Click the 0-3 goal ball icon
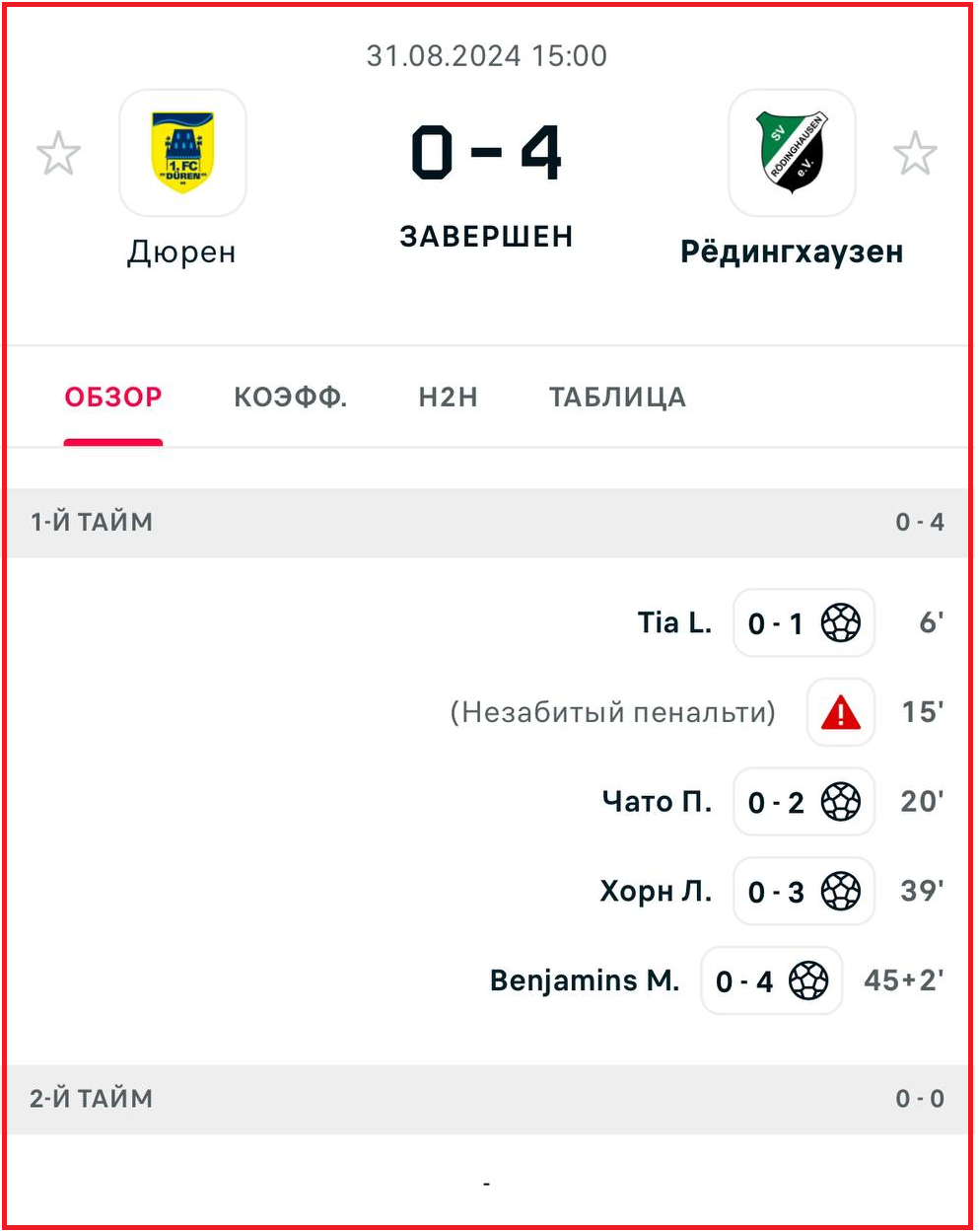The image size is (979, 1232). click(841, 892)
